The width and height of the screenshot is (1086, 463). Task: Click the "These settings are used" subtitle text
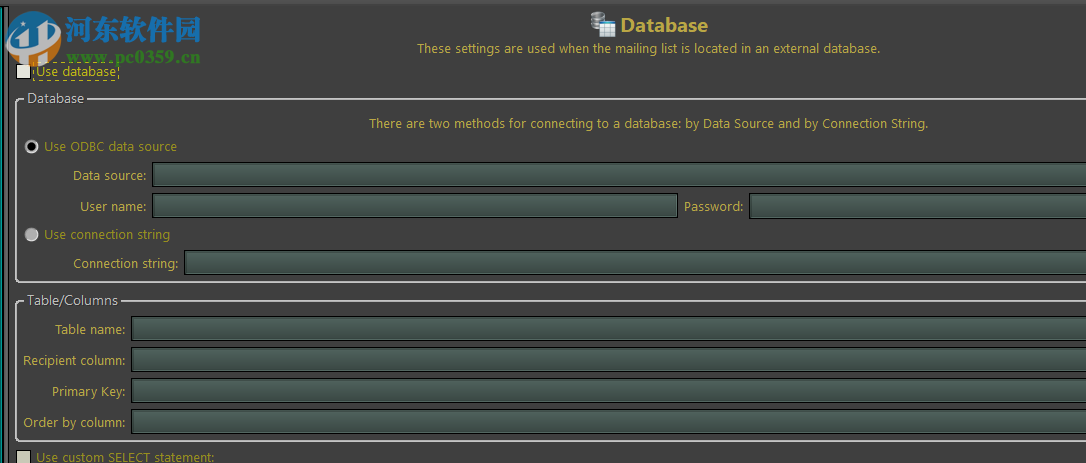pyautogui.click(x=648, y=48)
